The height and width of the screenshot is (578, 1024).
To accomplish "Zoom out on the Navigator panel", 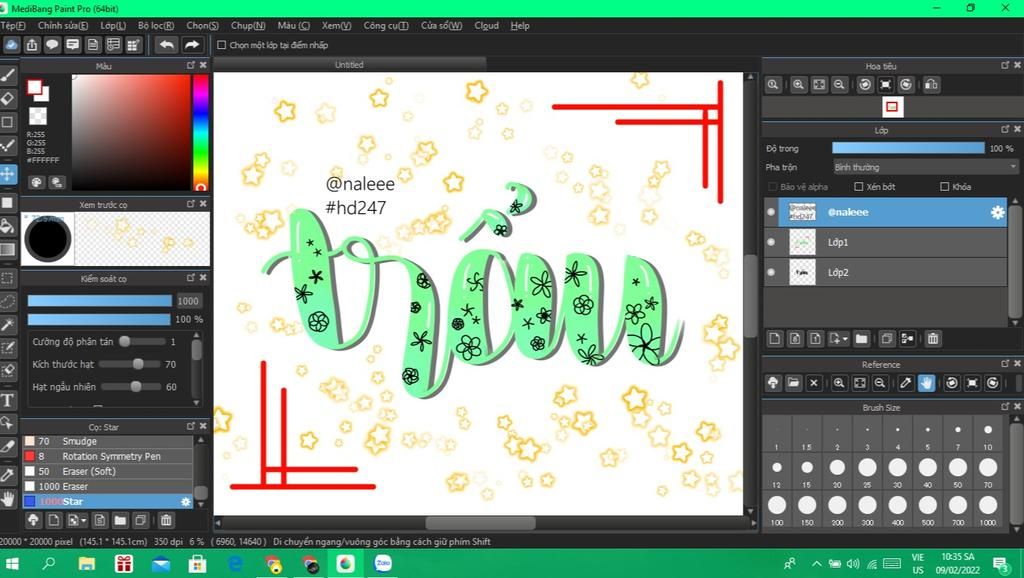I will (x=839, y=84).
